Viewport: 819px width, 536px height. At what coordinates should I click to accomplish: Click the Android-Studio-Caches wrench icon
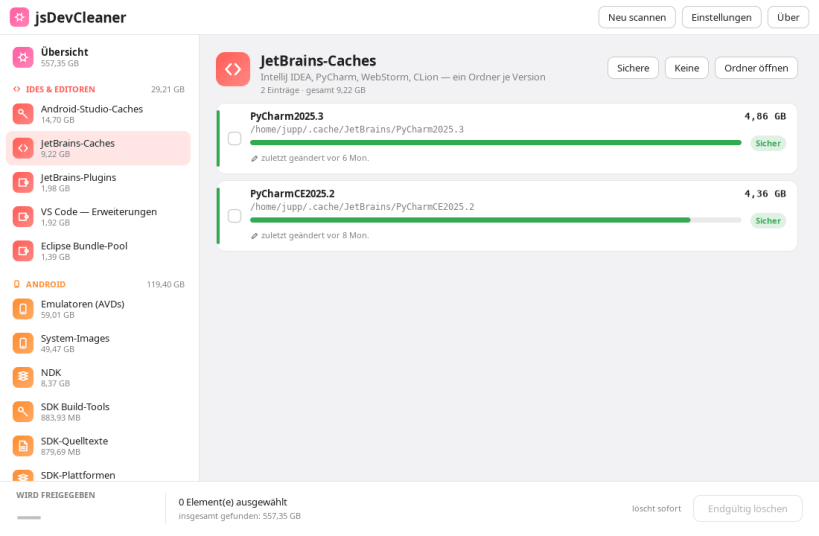pyautogui.click(x=23, y=114)
